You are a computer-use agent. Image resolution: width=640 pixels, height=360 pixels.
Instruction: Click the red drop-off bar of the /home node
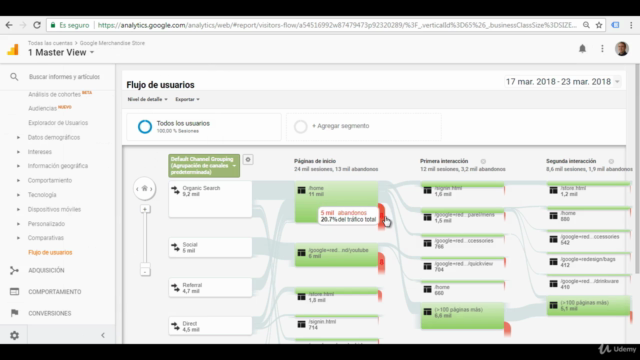click(x=382, y=216)
